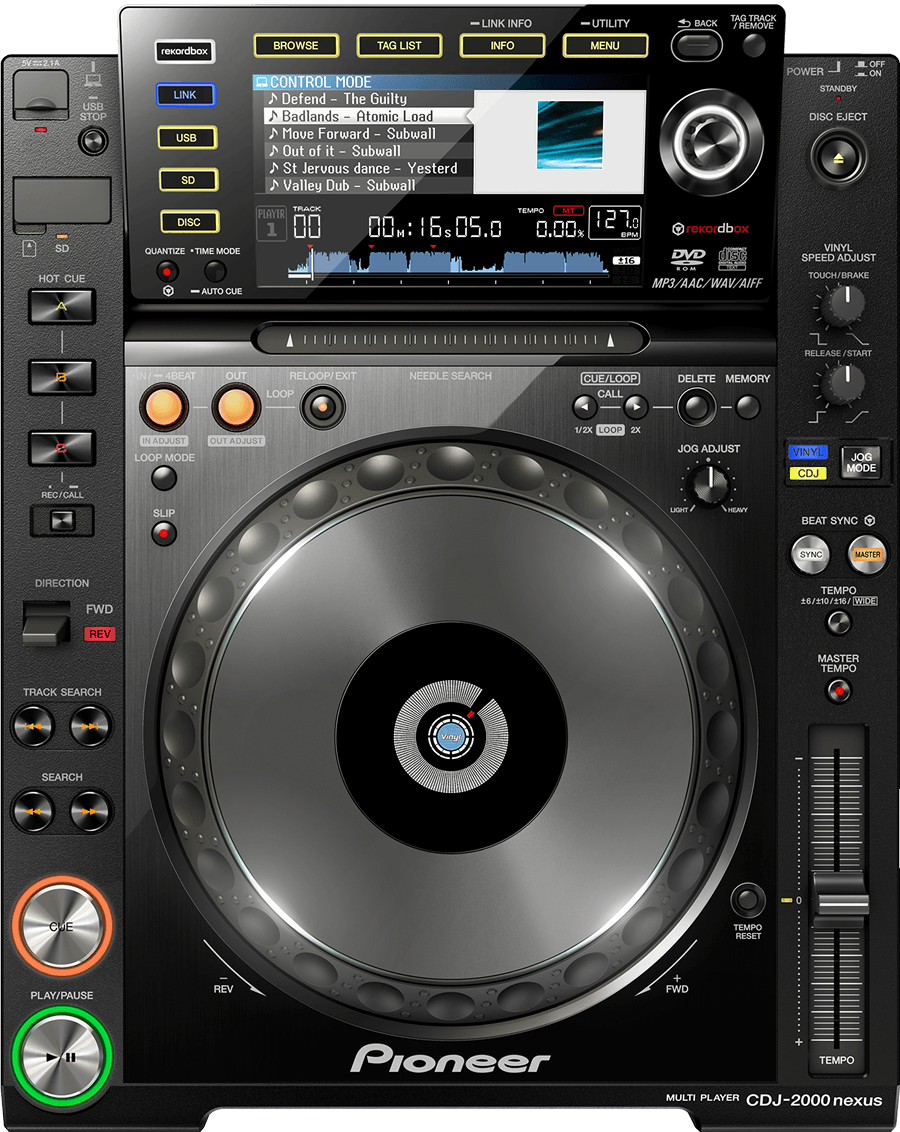Click the track waveform overview
This screenshot has width=900, height=1132.
(448, 261)
